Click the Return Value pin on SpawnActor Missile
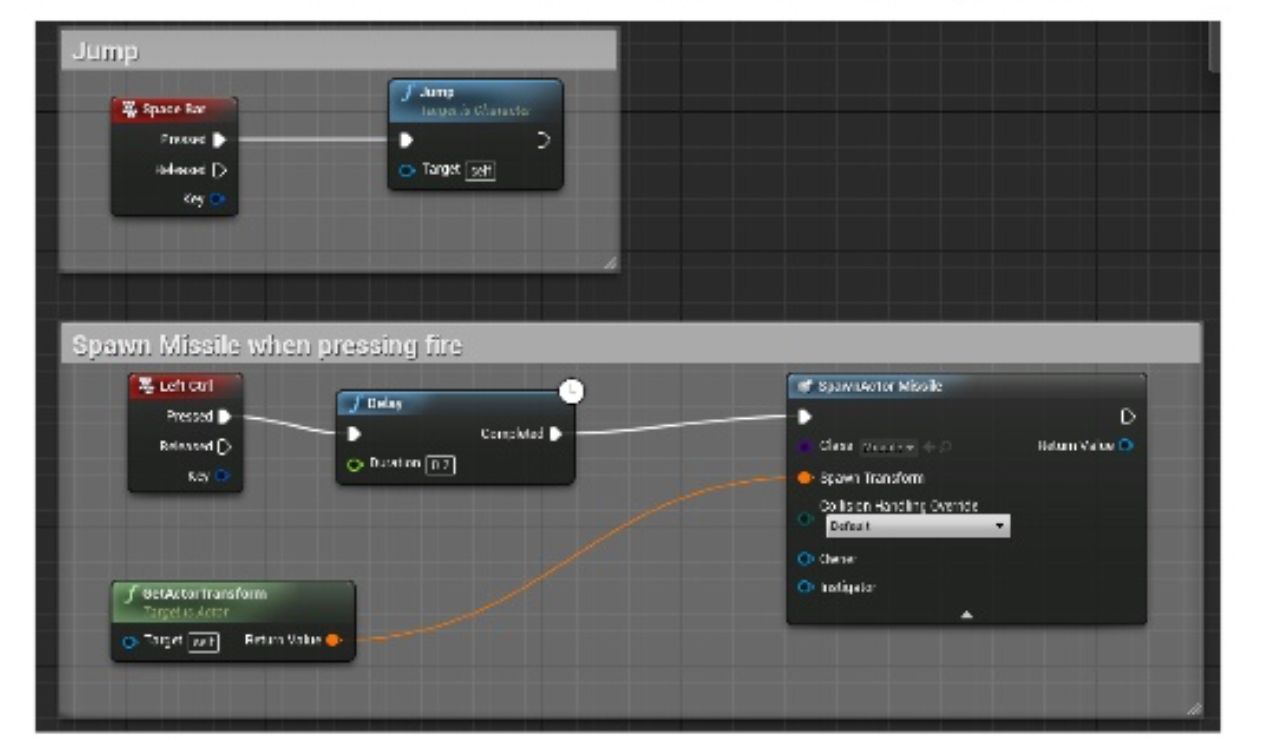This screenshot has width=1262, height=740. pos(1127,445)
